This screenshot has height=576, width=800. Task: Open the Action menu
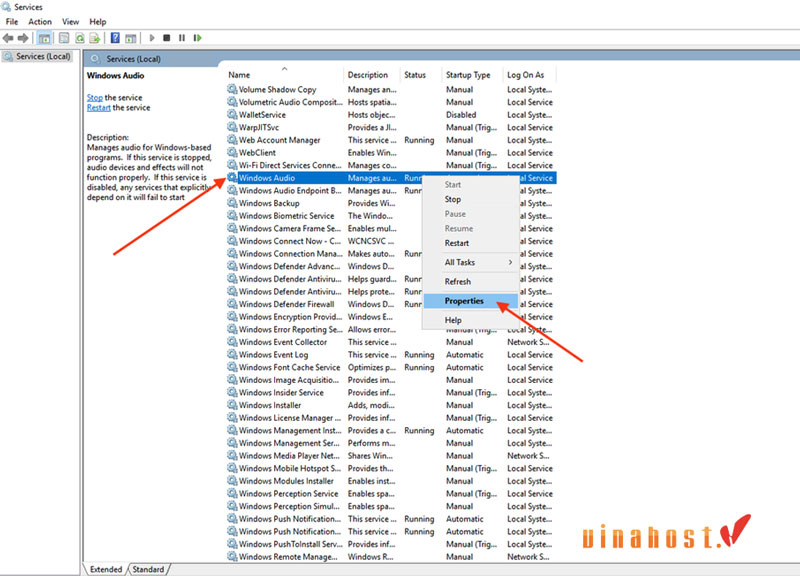click(41, 21)
